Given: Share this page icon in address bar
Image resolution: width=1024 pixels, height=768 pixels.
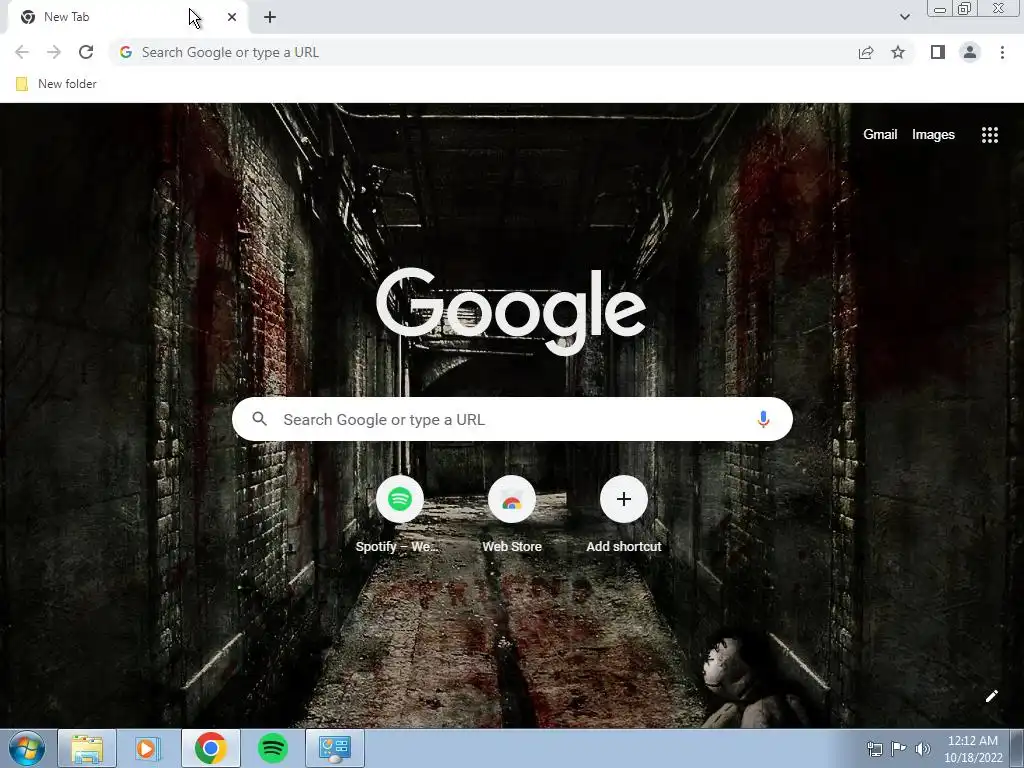Looking at the screenshot, I should pos(866,52).
